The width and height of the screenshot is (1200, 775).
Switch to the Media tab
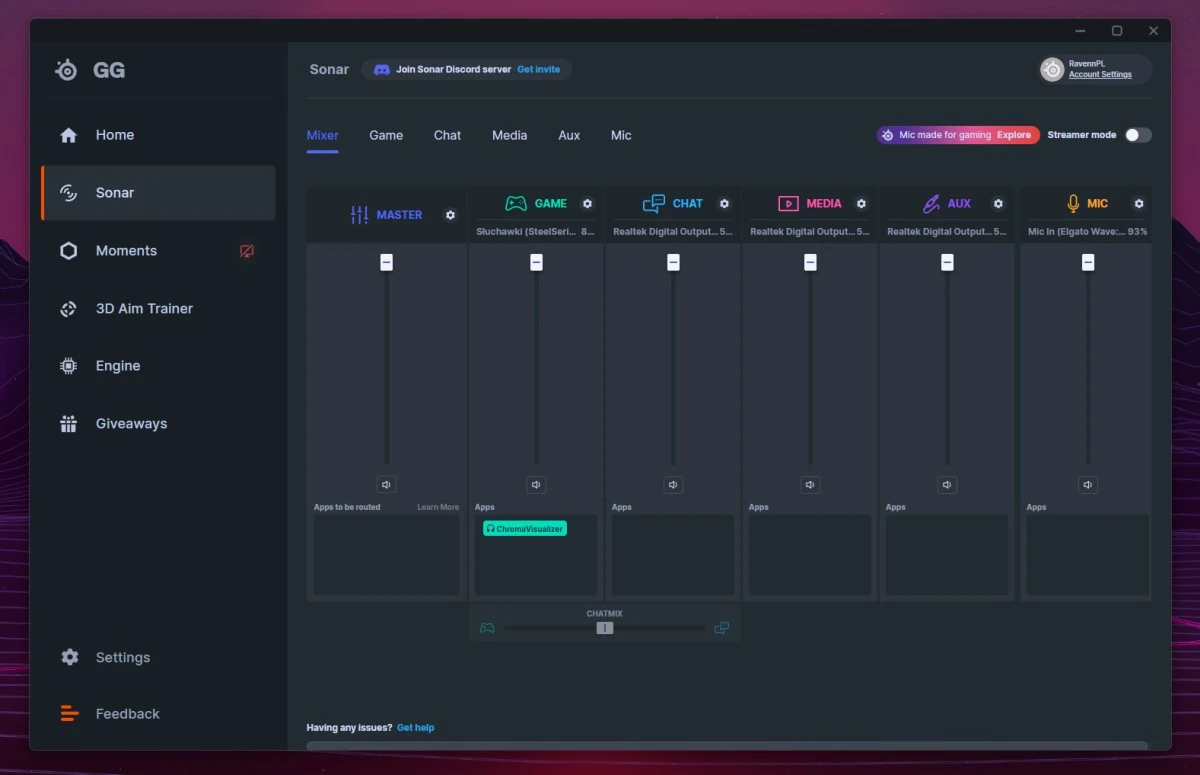coord(509,135)
